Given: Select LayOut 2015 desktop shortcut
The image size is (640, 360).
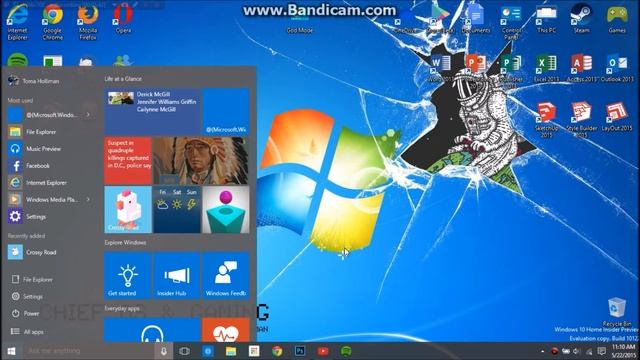Looking at the screenshot, I should coord(617,116).
